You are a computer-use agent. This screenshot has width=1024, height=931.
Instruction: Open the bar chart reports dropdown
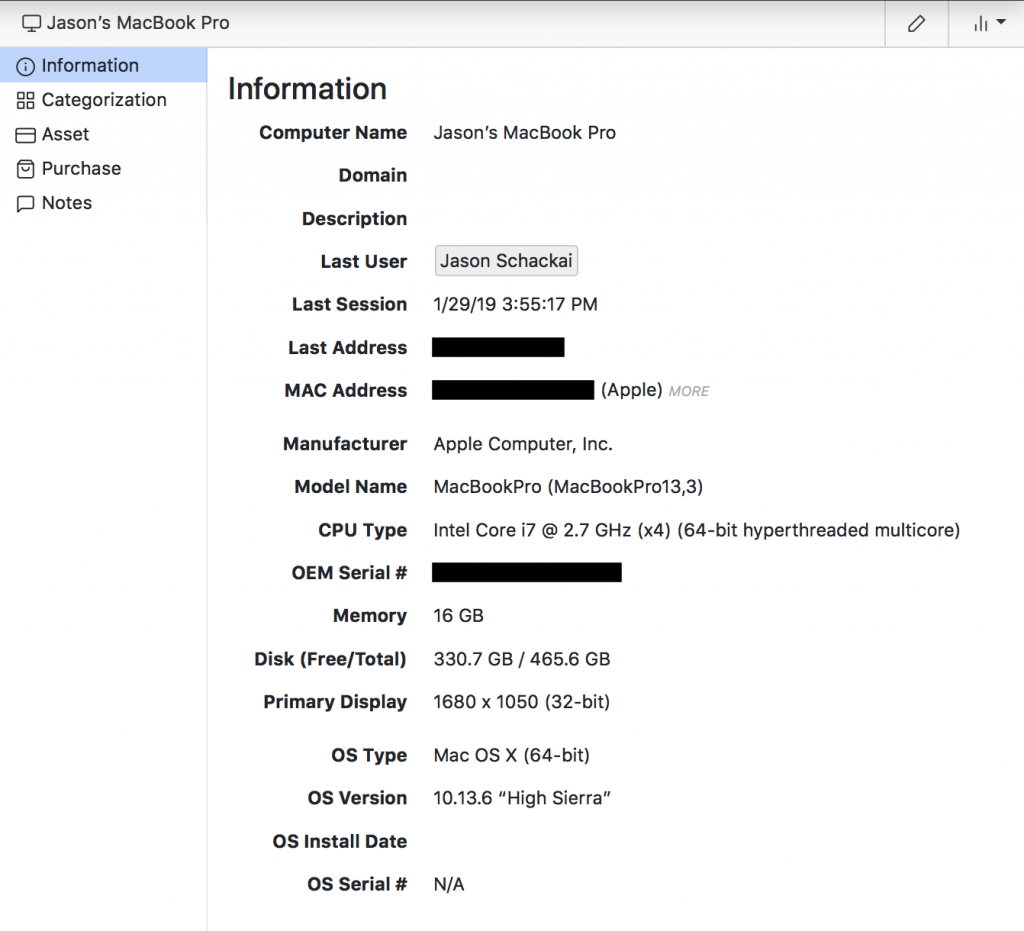coord(989,24)
